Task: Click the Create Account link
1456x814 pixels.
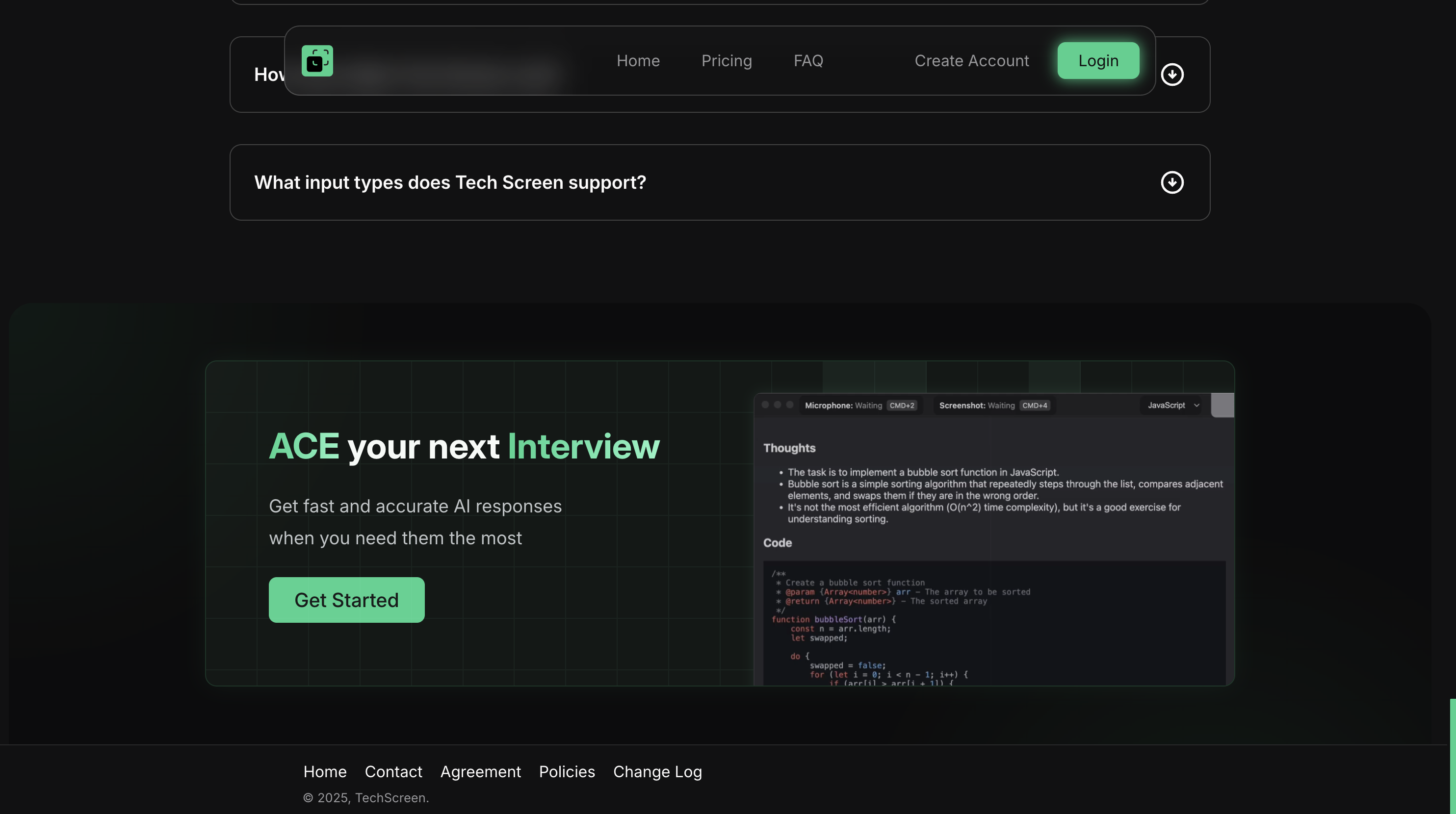Action: click(x=972, y=60)
